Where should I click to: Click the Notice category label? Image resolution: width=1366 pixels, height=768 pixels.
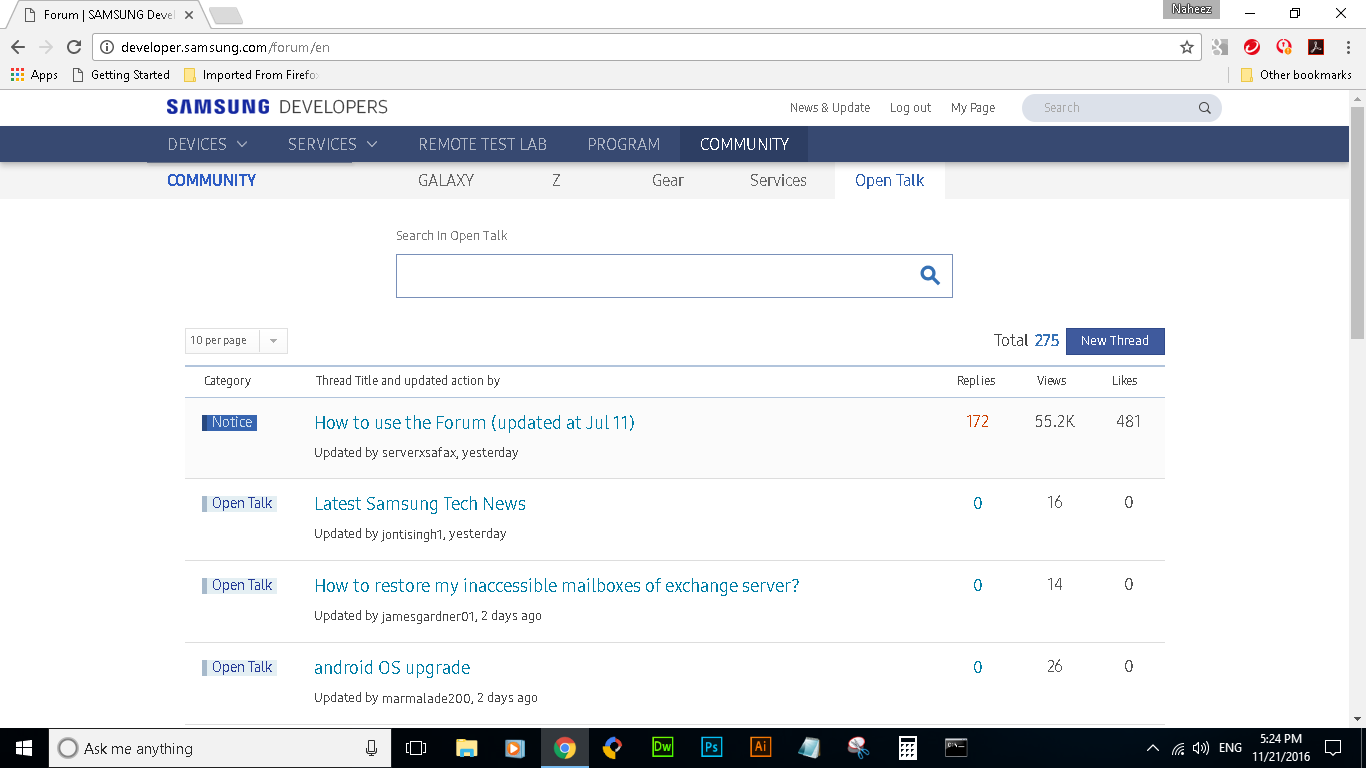[230, 423]
